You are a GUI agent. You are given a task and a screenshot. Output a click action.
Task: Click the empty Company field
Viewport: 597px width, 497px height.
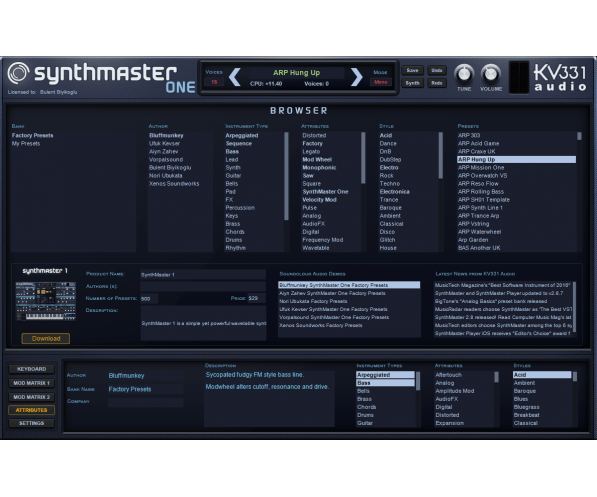(145, 403)
